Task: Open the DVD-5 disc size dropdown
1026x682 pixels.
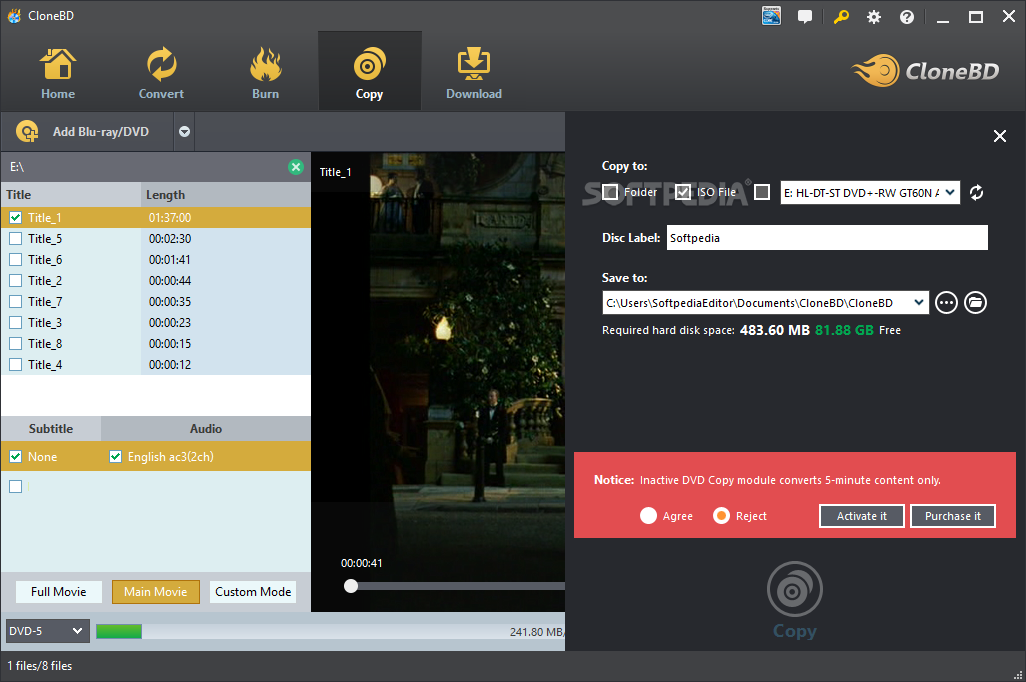Action: point(47,631)
